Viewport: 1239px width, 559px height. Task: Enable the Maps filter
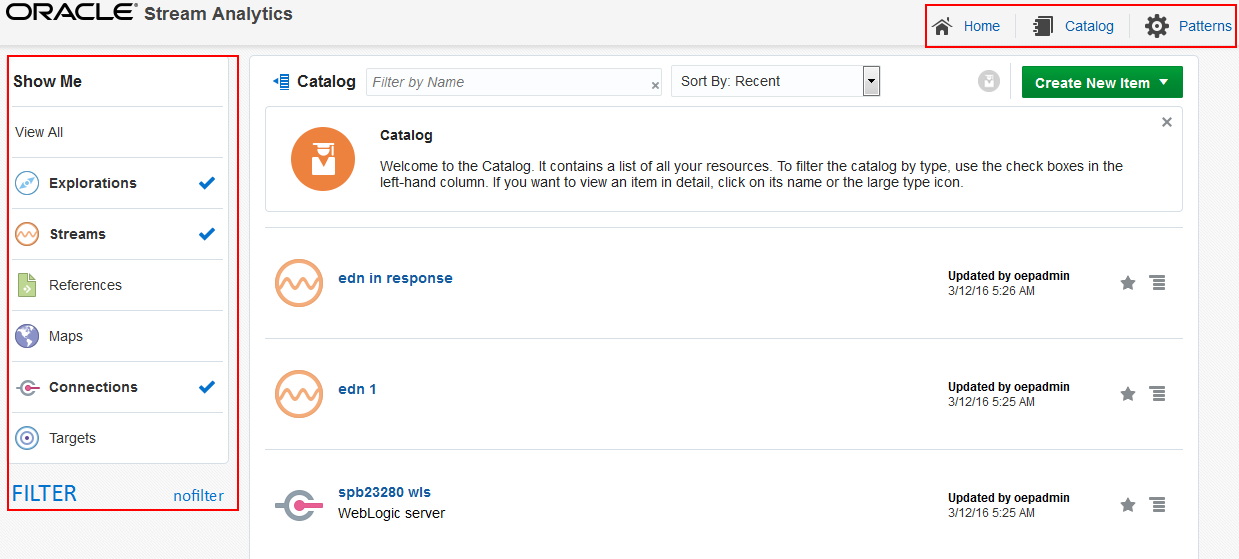pyautogui.click(x=118, y=336)
